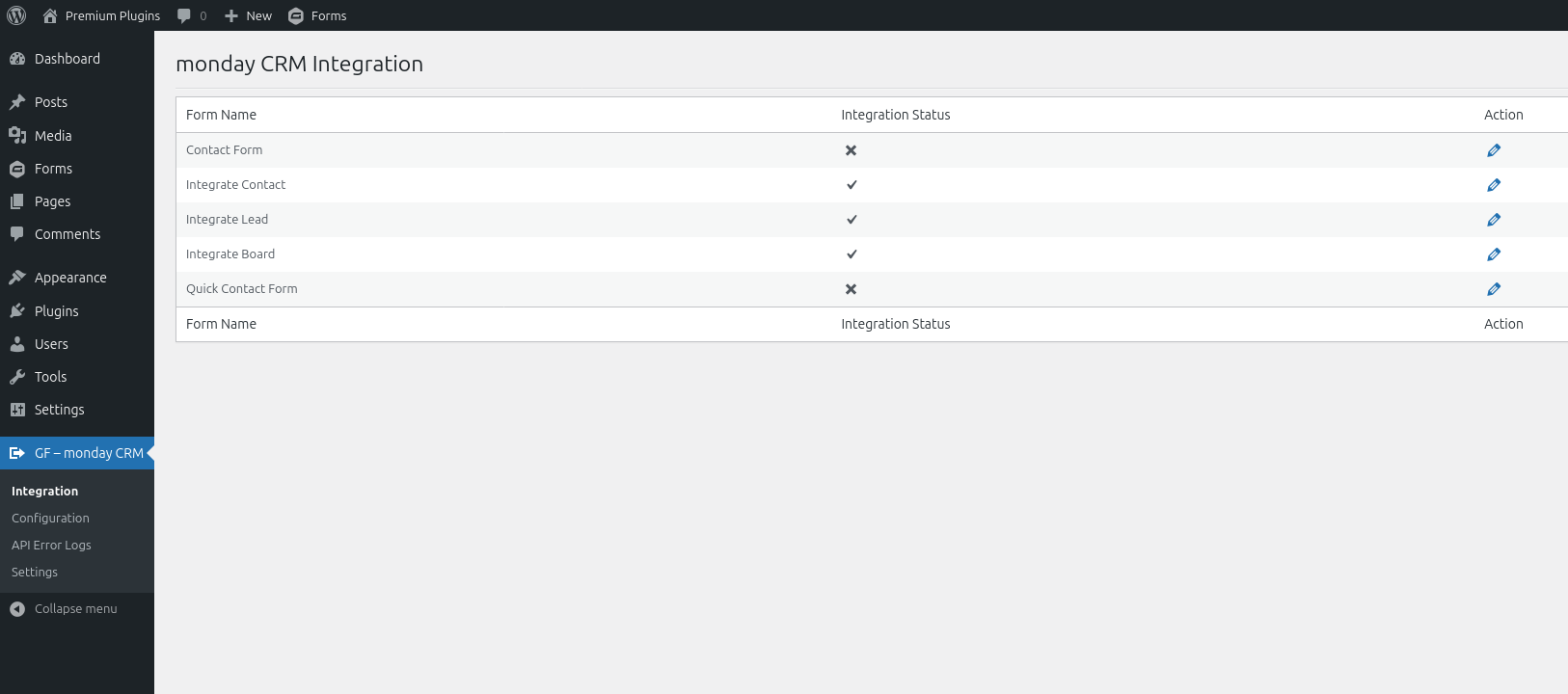The height and width of the screenshot is (694, 1568).
Task: Click the Plugins plug icon in sidebar
Action: 18,310
